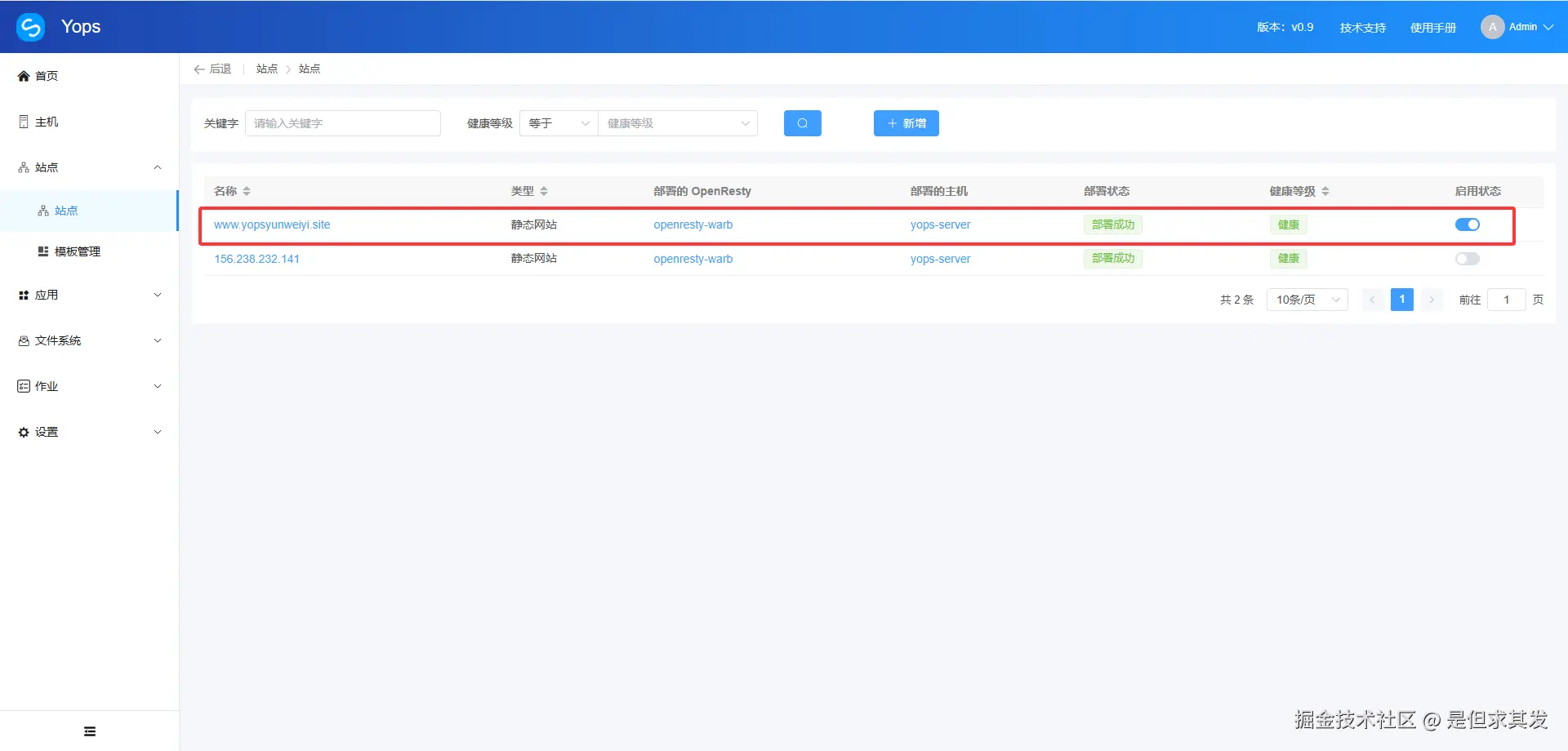
Task: Open the 健康等级 filter dropdown
Action: coord(676,122)
